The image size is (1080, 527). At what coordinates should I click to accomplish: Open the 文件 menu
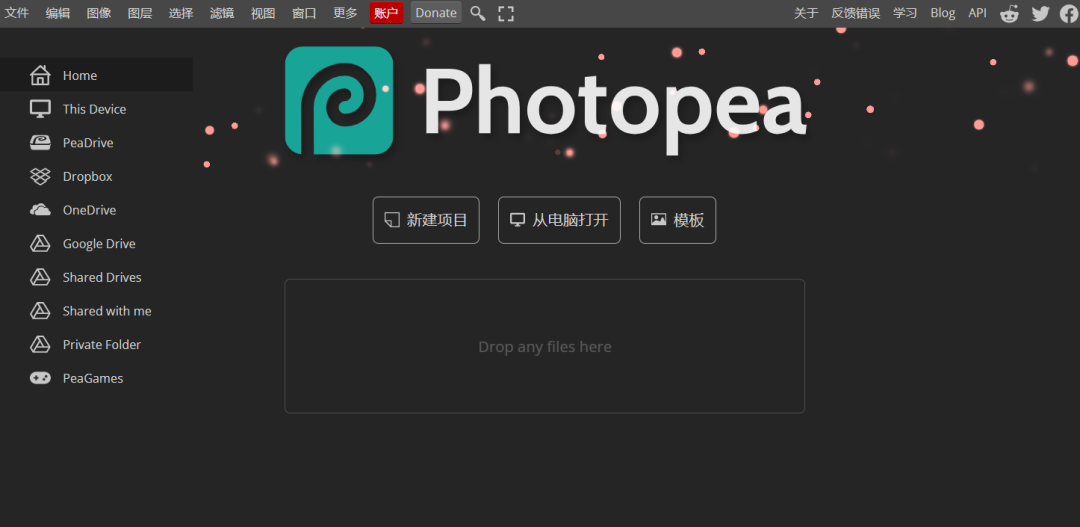[17, 13]
